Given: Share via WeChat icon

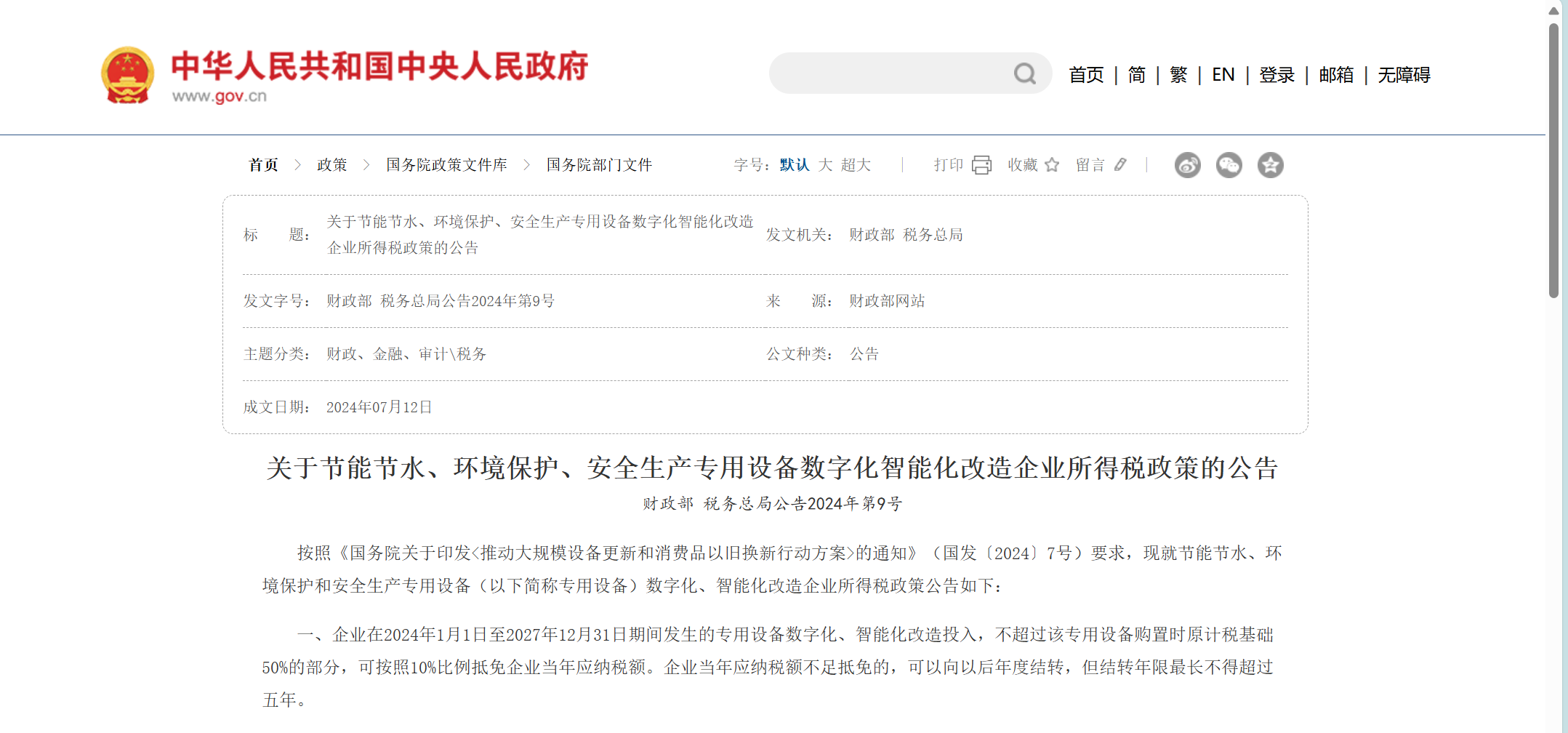Looking at the screenshot, I should pos(1229,165).
